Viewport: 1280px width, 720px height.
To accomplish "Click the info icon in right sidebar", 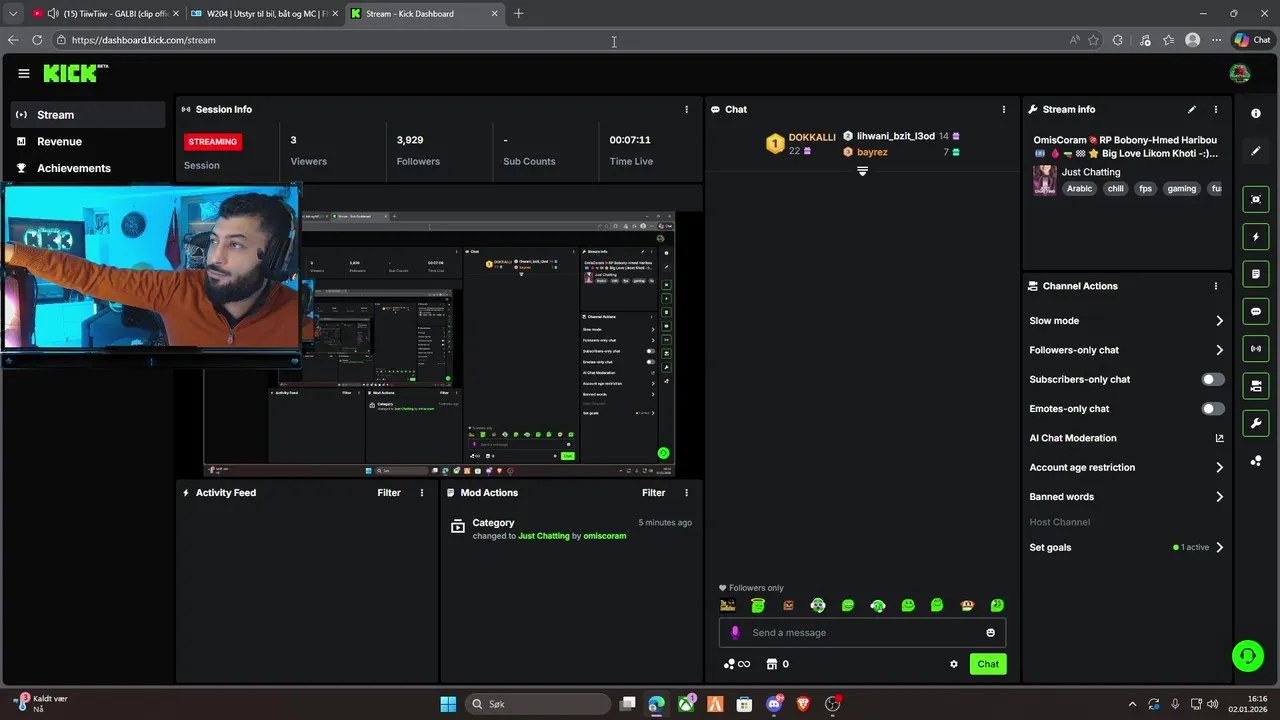I will coord(1256,114).
